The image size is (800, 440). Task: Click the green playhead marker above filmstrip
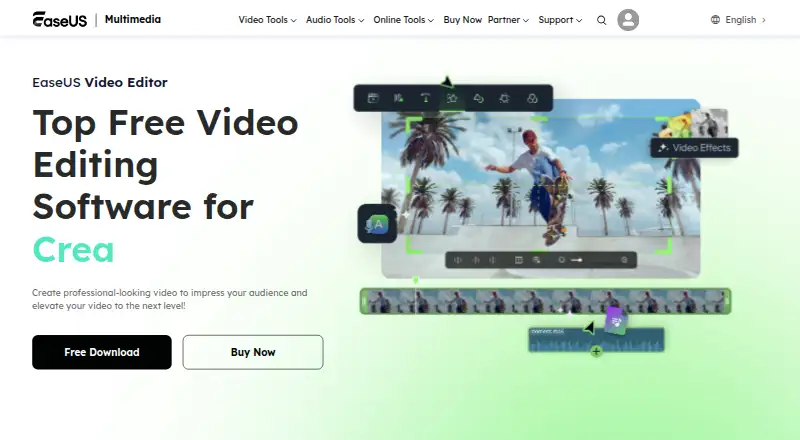point(415,280)
